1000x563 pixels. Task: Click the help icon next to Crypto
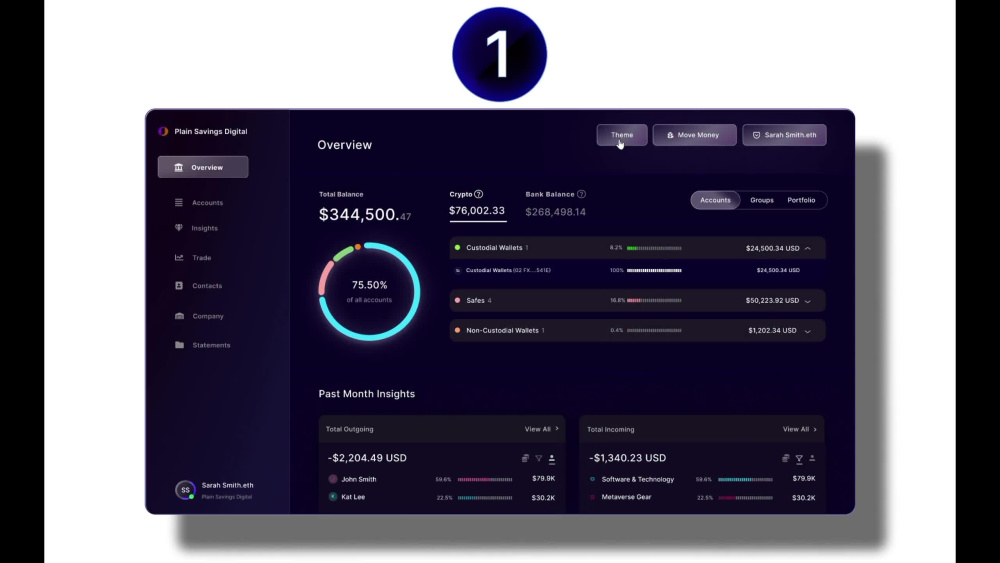478,194
